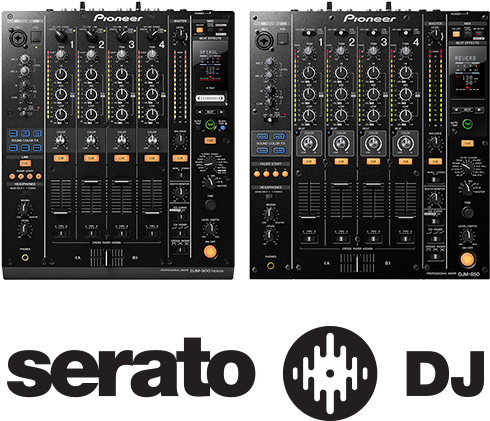The image size is (490, 421).
Task: Click the BEAT right arrow button on DJM-850
Action: coord(479,109)
